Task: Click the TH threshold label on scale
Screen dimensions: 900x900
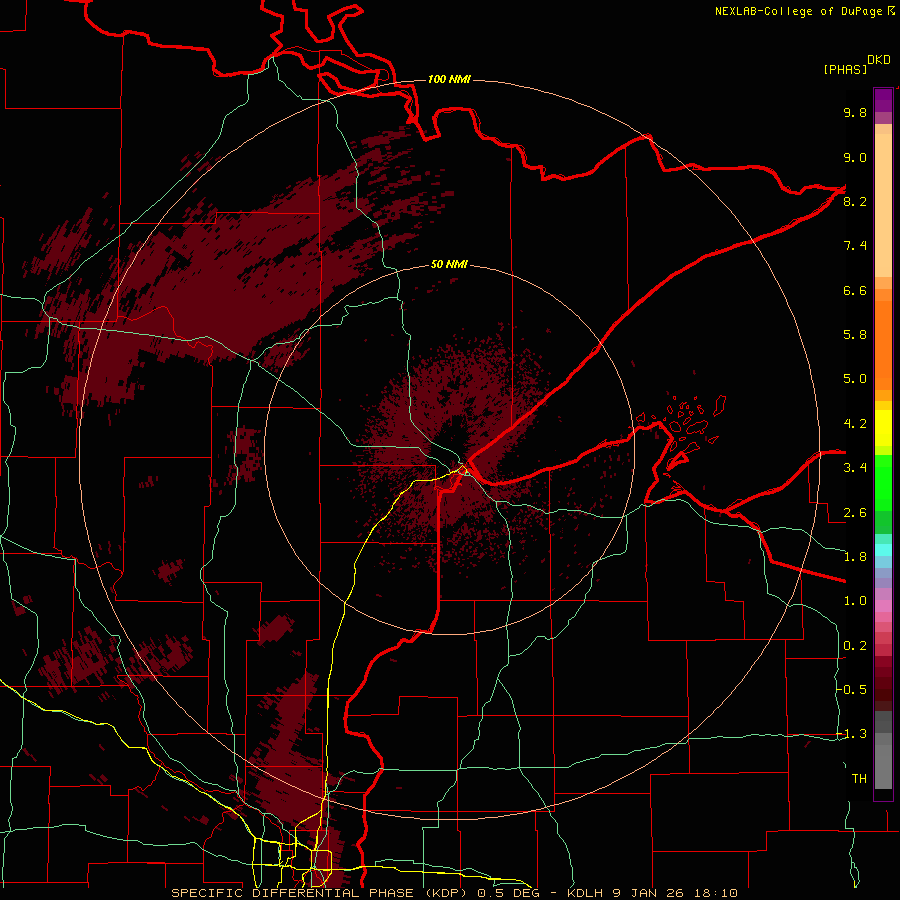Action: coord(859,779)
